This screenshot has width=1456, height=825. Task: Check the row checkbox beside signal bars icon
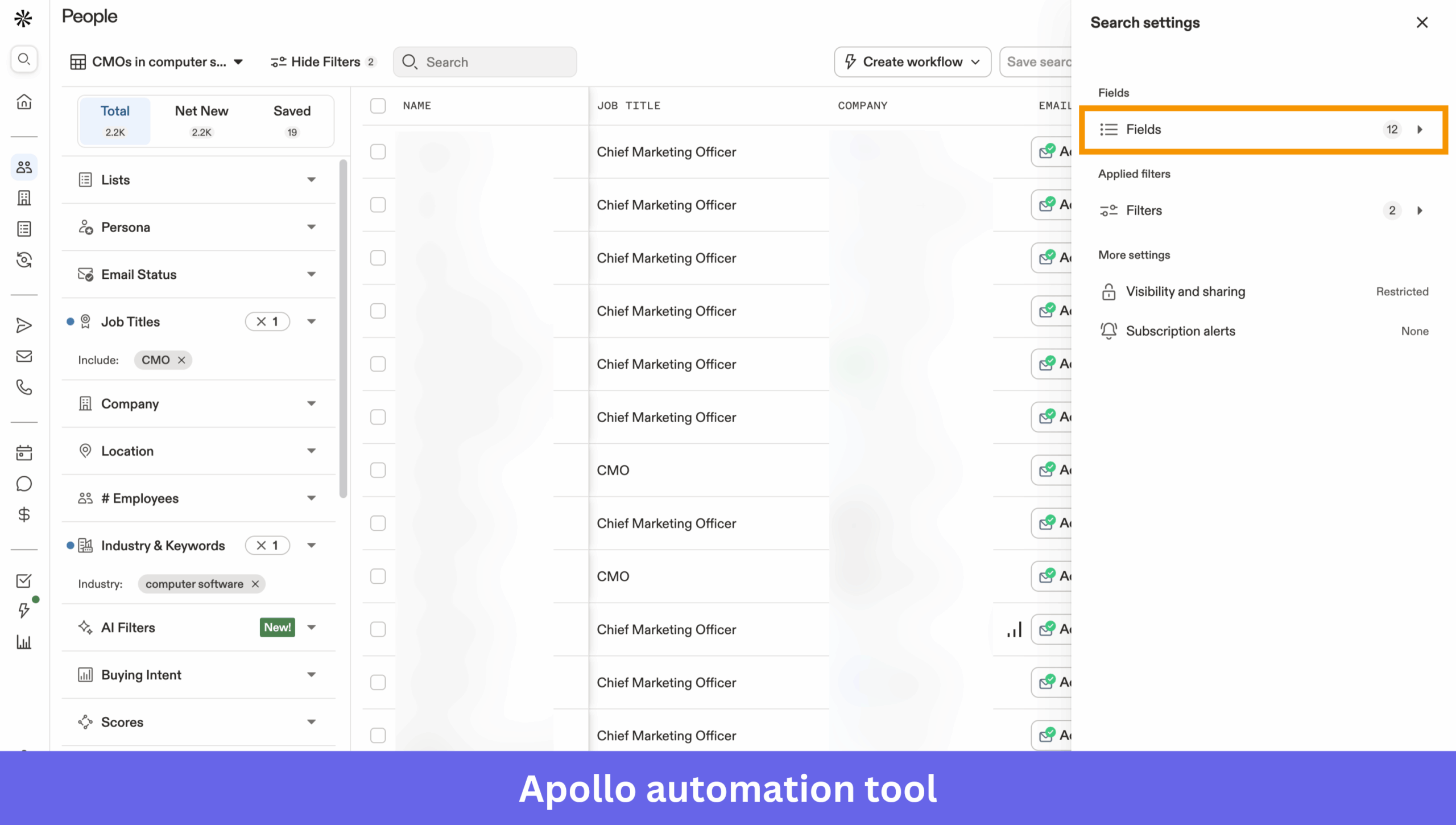378,629
